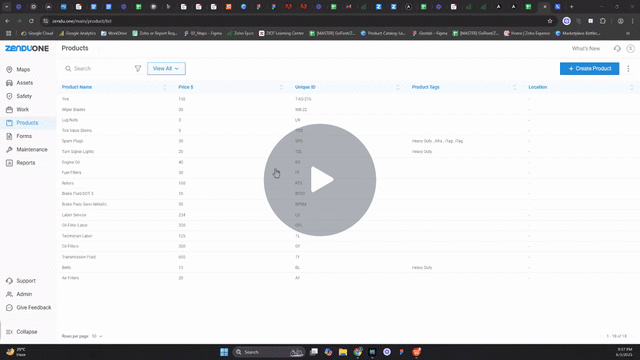Open the ZIOT Learning Center bookmark

(281, 33)
